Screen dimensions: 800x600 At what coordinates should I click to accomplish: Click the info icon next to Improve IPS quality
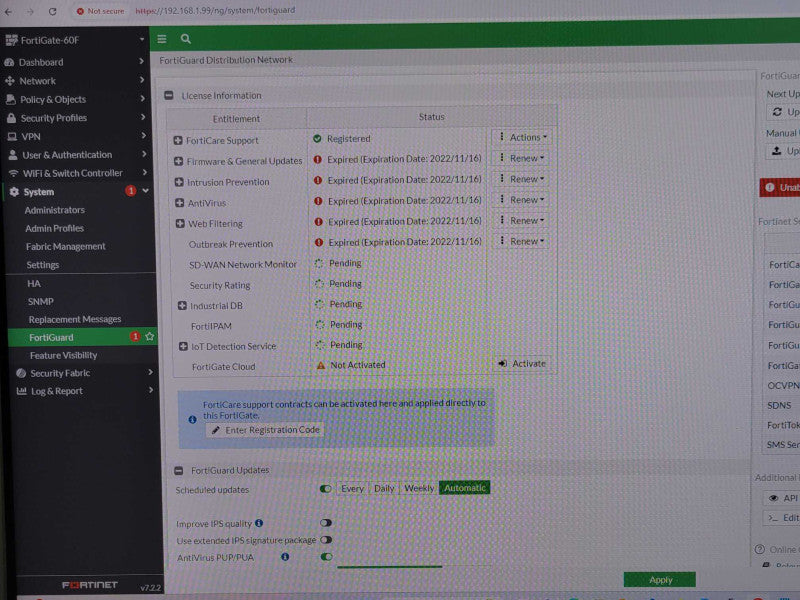[259, 523]
